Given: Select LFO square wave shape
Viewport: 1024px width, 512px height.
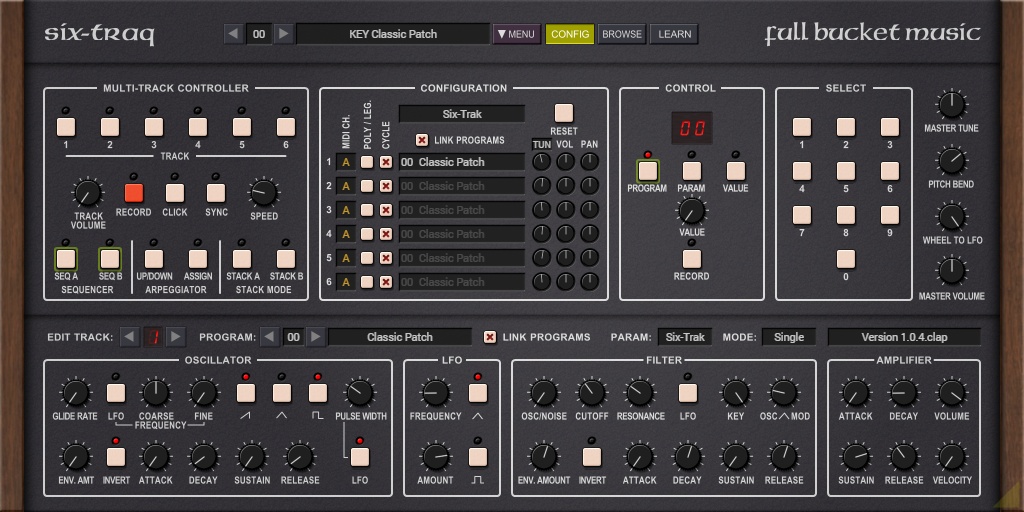Looking at the screenshot, I should pos(478,457).
